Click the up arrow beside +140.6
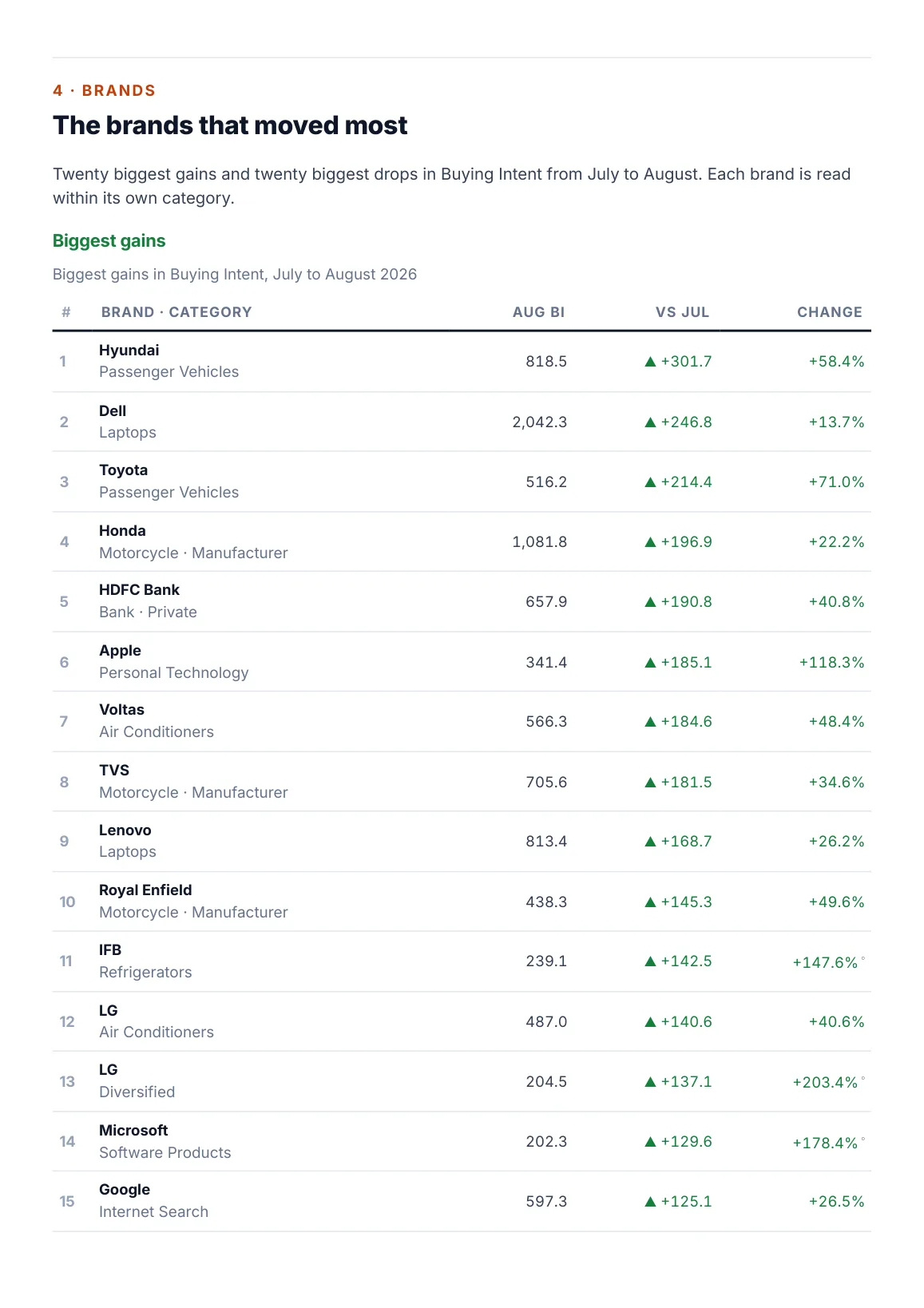The width and height of the screenshot is (924, 1308). point(650,1022)
